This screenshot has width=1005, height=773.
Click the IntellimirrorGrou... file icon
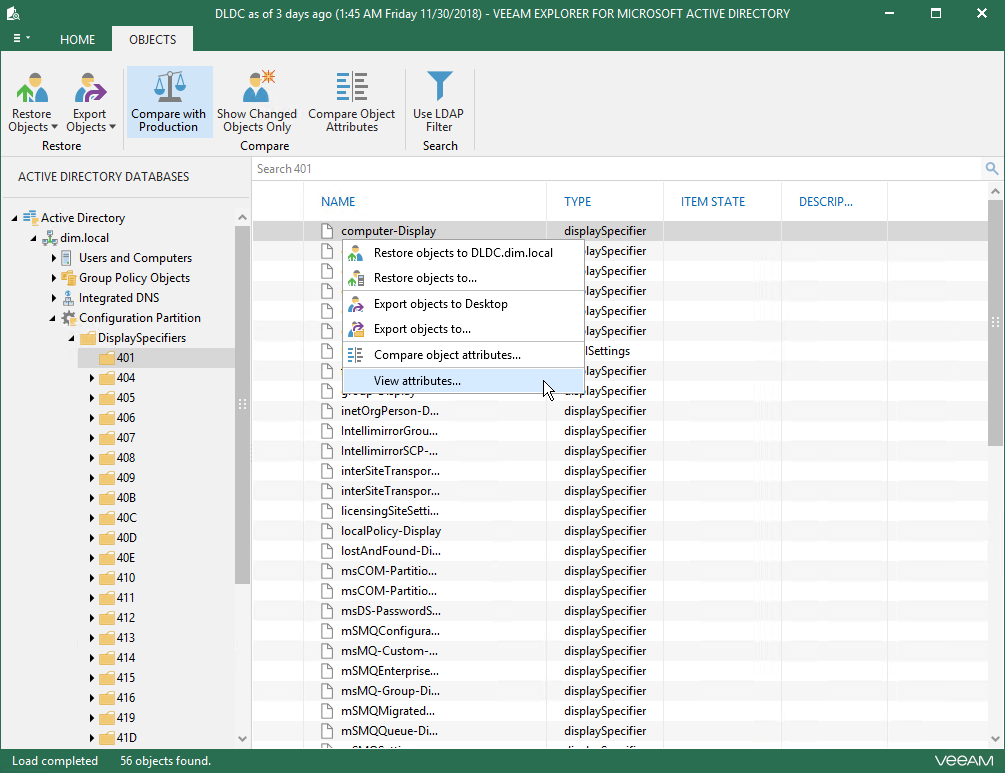pos(327,431)
